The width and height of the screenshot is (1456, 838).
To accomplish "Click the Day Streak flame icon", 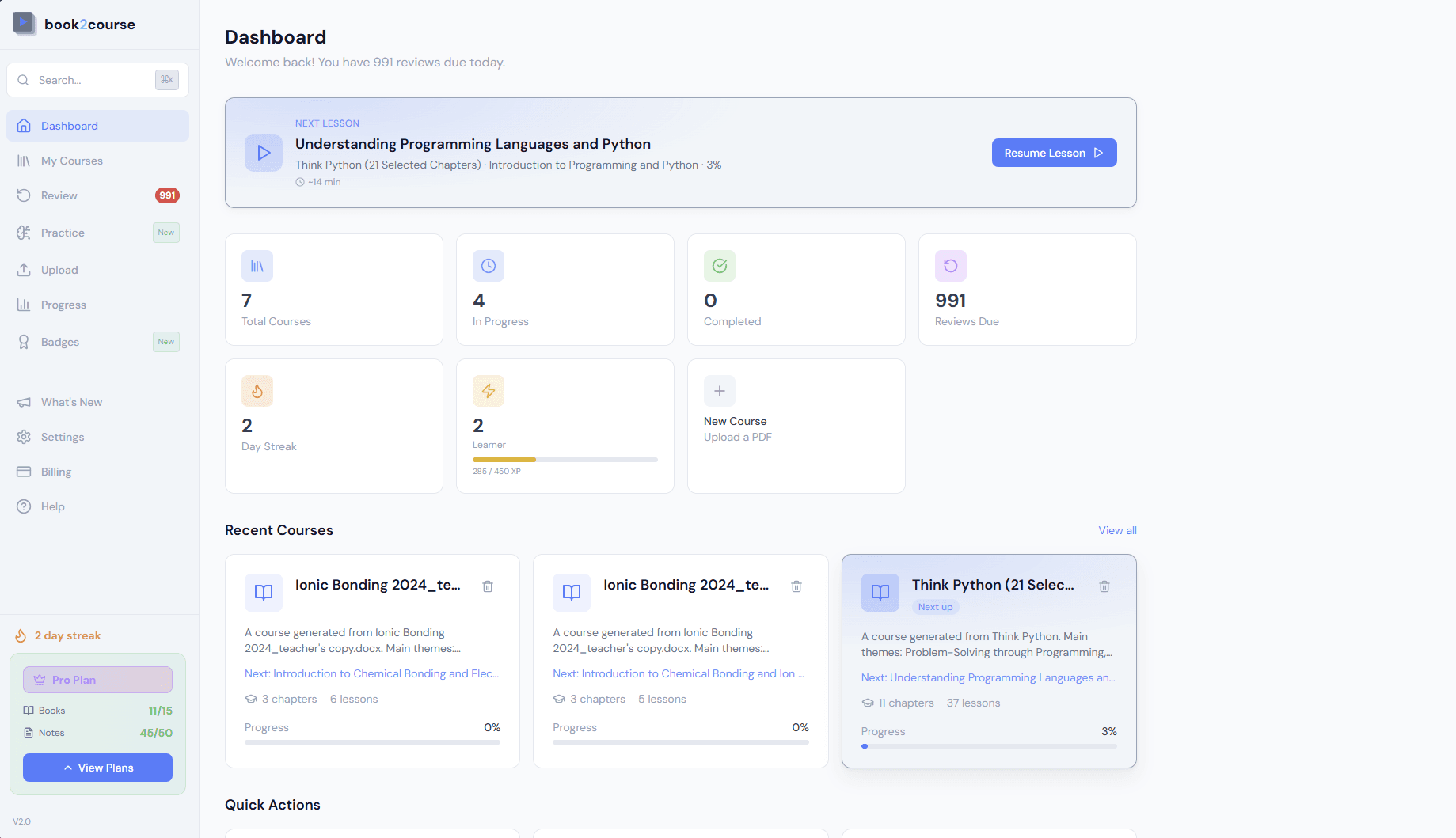I will 257,391.
